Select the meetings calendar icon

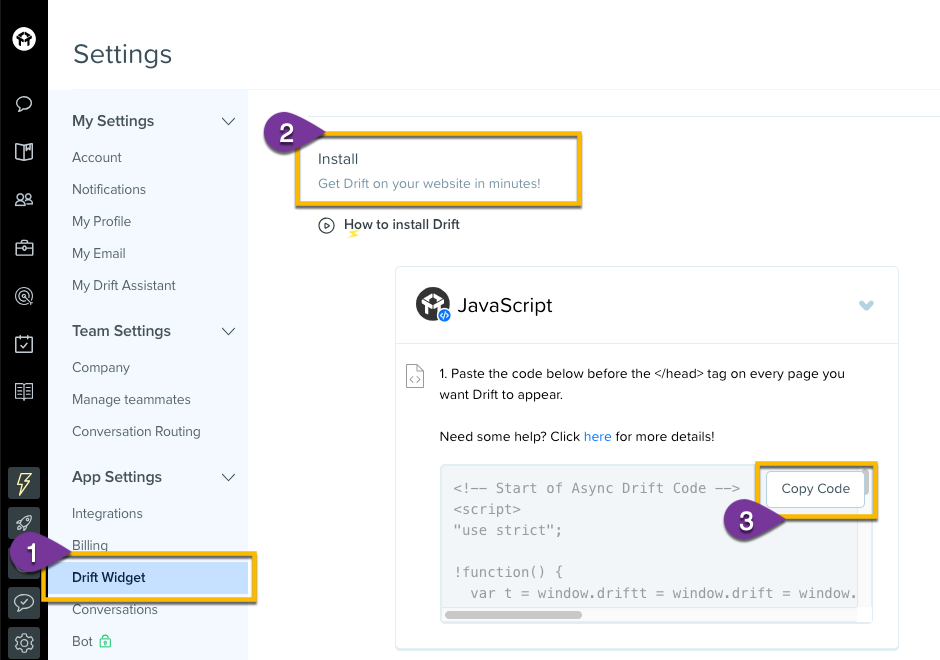click(x=24, y=343)
